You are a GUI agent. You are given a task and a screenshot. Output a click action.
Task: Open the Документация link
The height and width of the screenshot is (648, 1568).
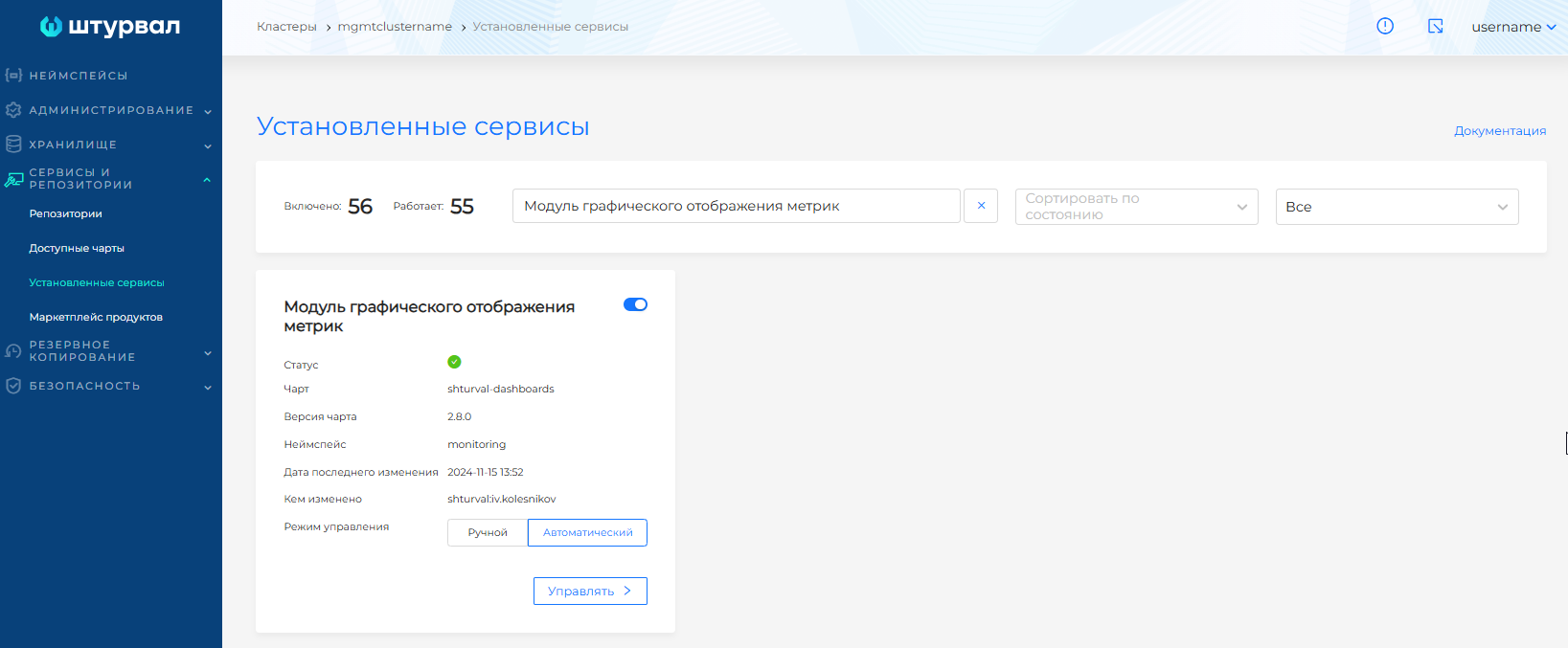point(1499,131)
